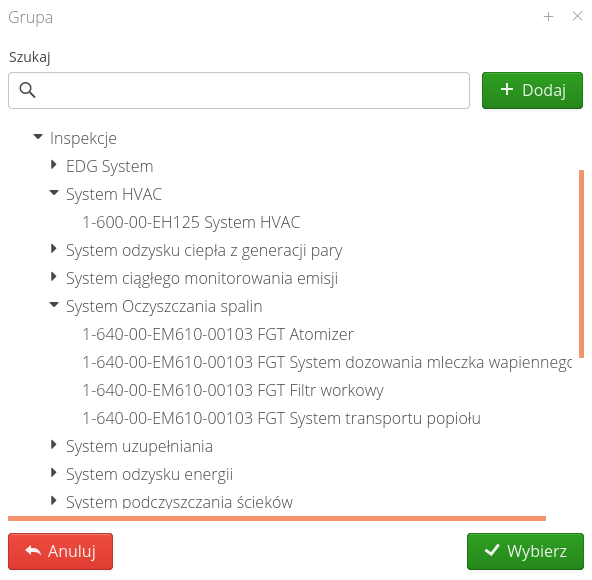Viewport: 592px width, 580px height.
Task: Select FGT System transportu popiołu item
Action: 281,418
